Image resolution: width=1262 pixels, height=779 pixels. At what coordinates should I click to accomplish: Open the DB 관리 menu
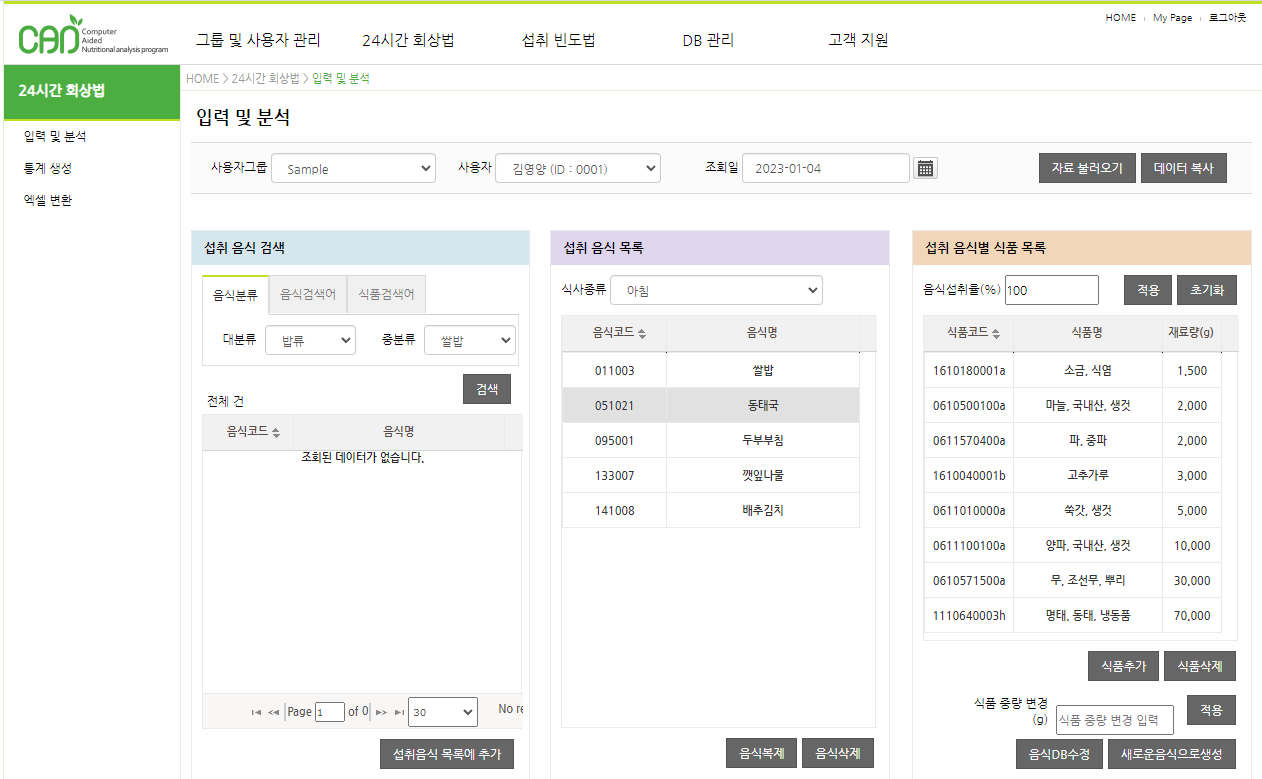[708, 41]
